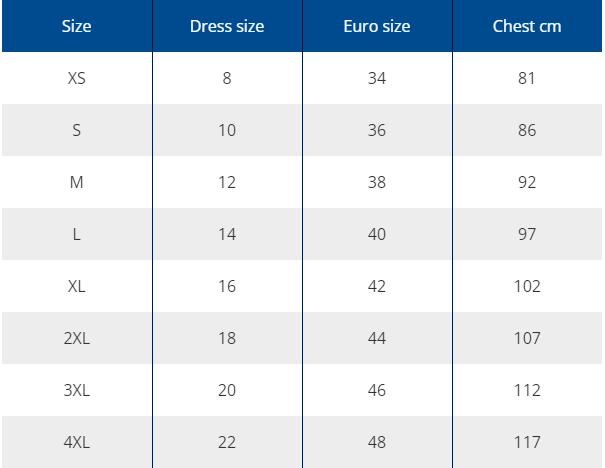Click the Dress size column header
Image resolution: width=605 pixels, height=468 pixels.
coord(227,26)
